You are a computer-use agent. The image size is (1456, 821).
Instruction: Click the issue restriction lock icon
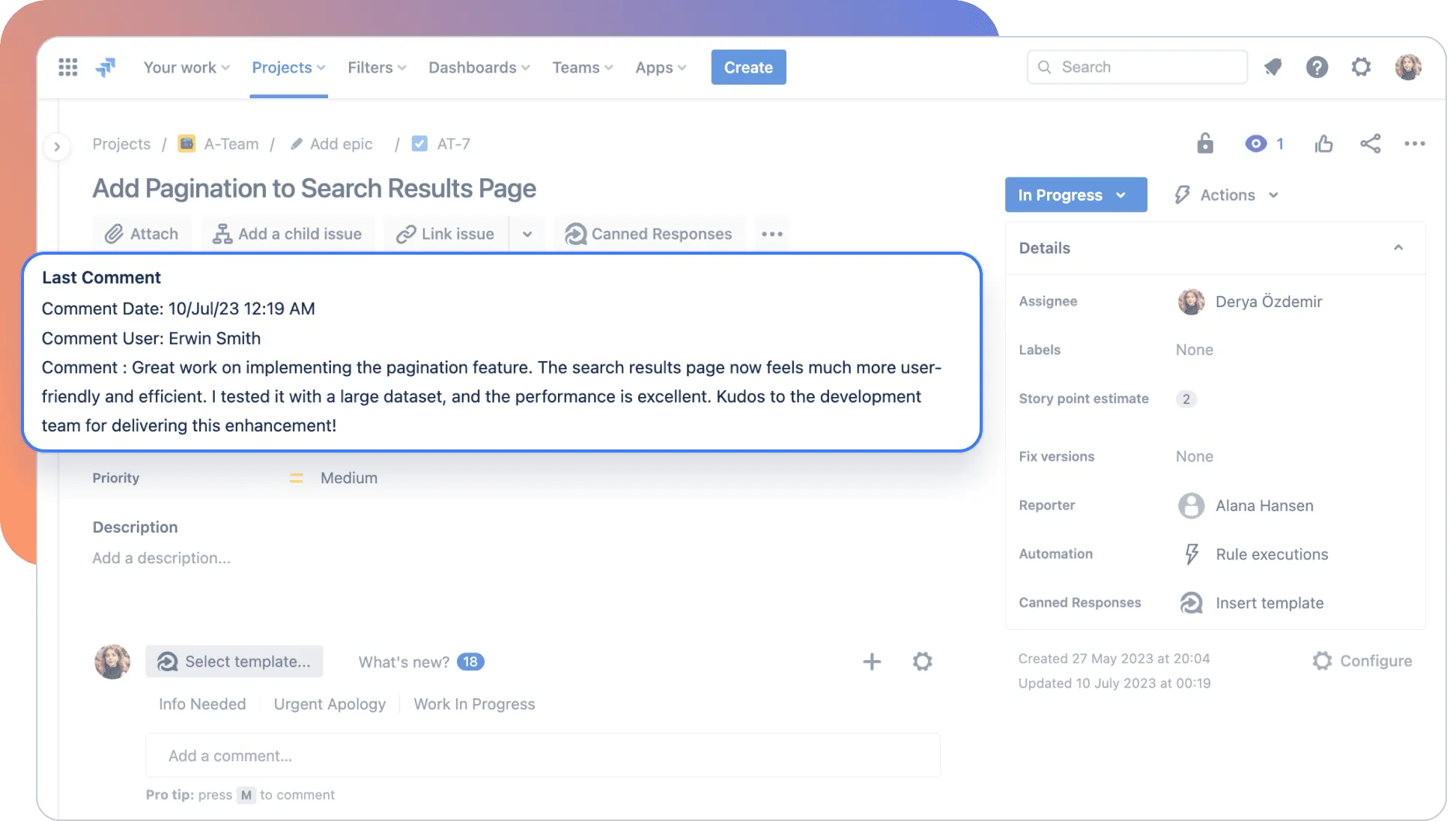pos(1204,144)
